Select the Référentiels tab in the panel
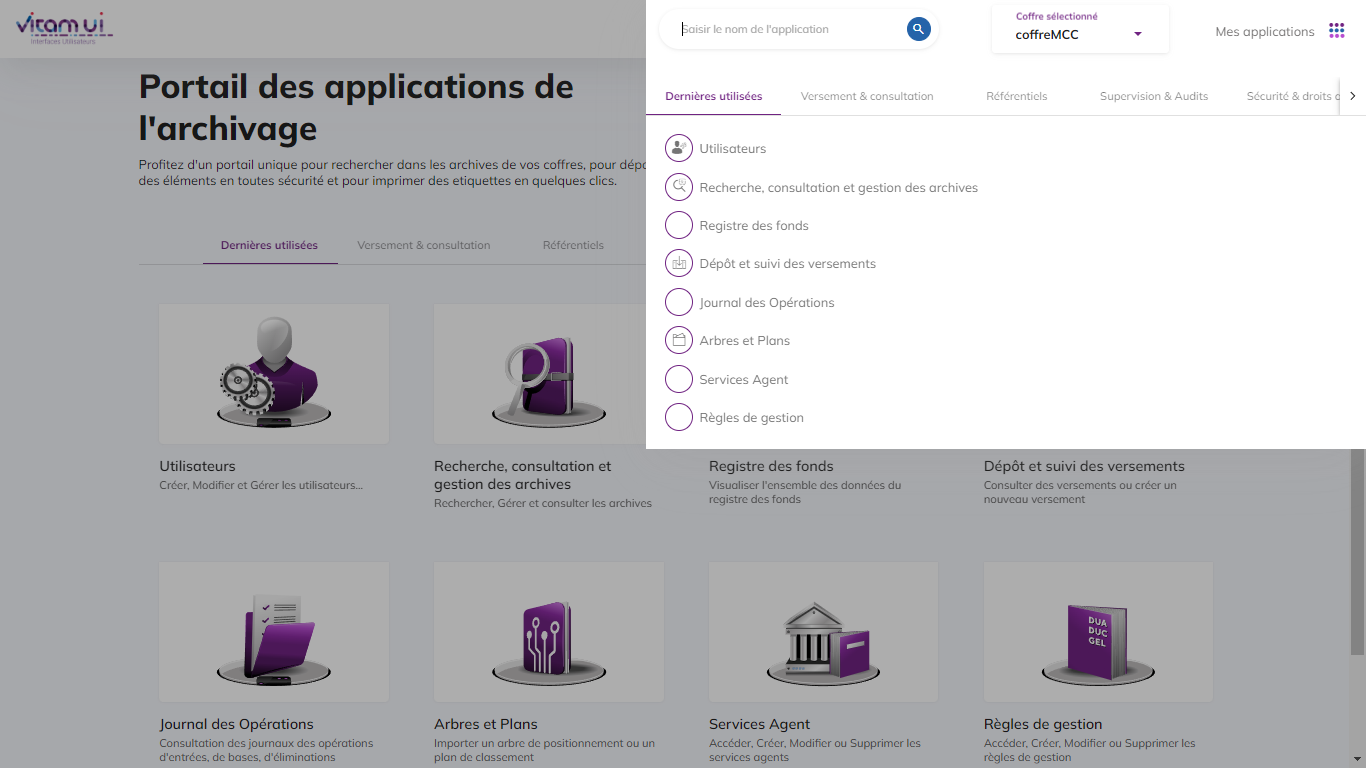Screen dimensions: 1366x768 pyautogui.click(x=1016, y=97)
